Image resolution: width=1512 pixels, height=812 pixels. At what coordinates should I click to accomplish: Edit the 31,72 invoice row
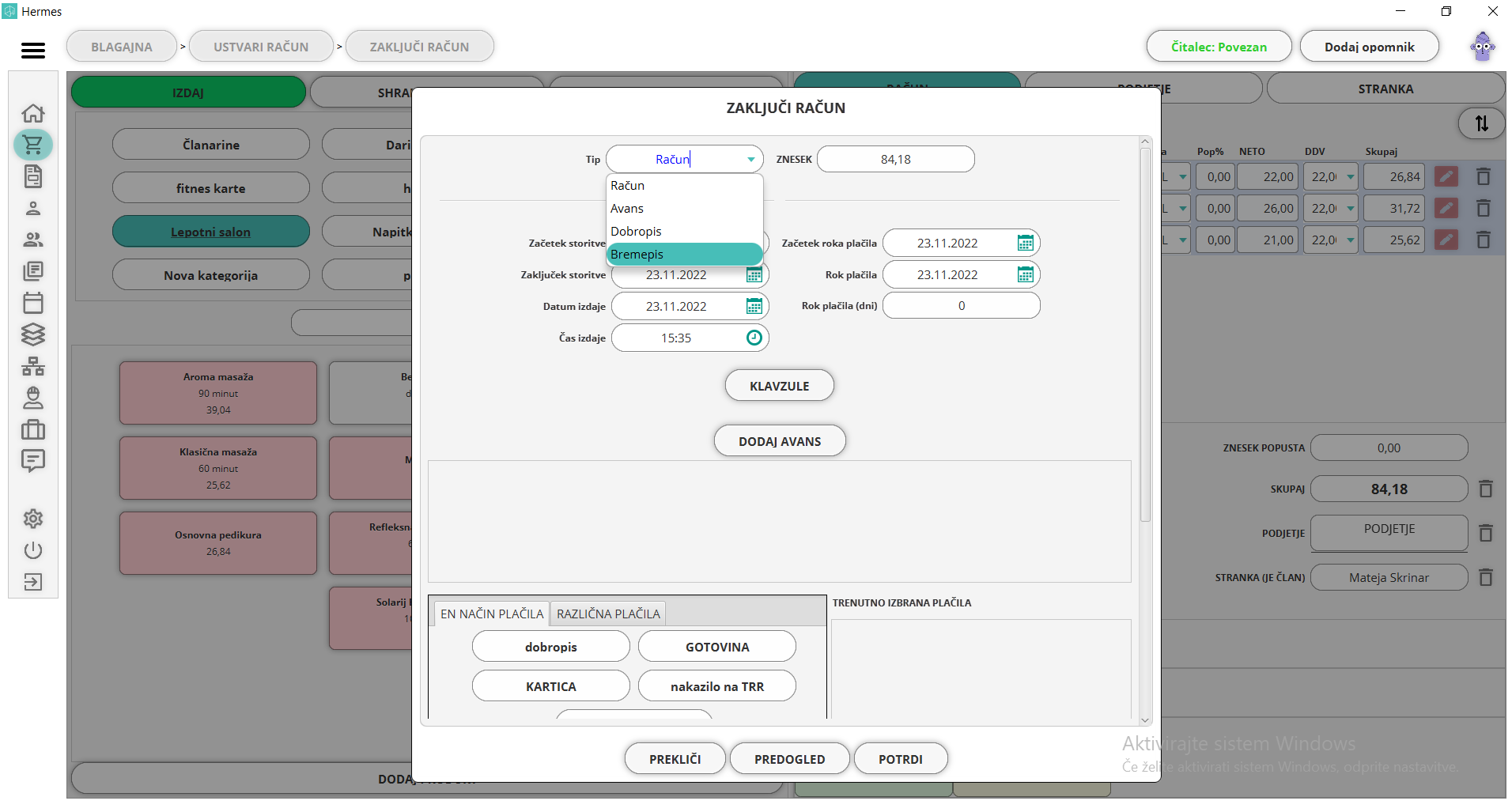point(1446,209)
